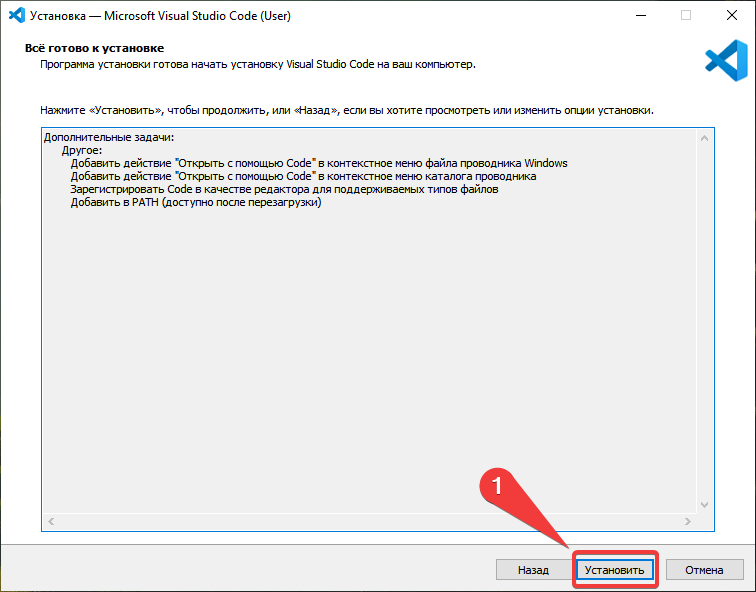The width and height of the screenshot is (756, 592).
Task: Click the horizontal scroll right arrow
Action: pyautogui.click(x=688, y=521)
